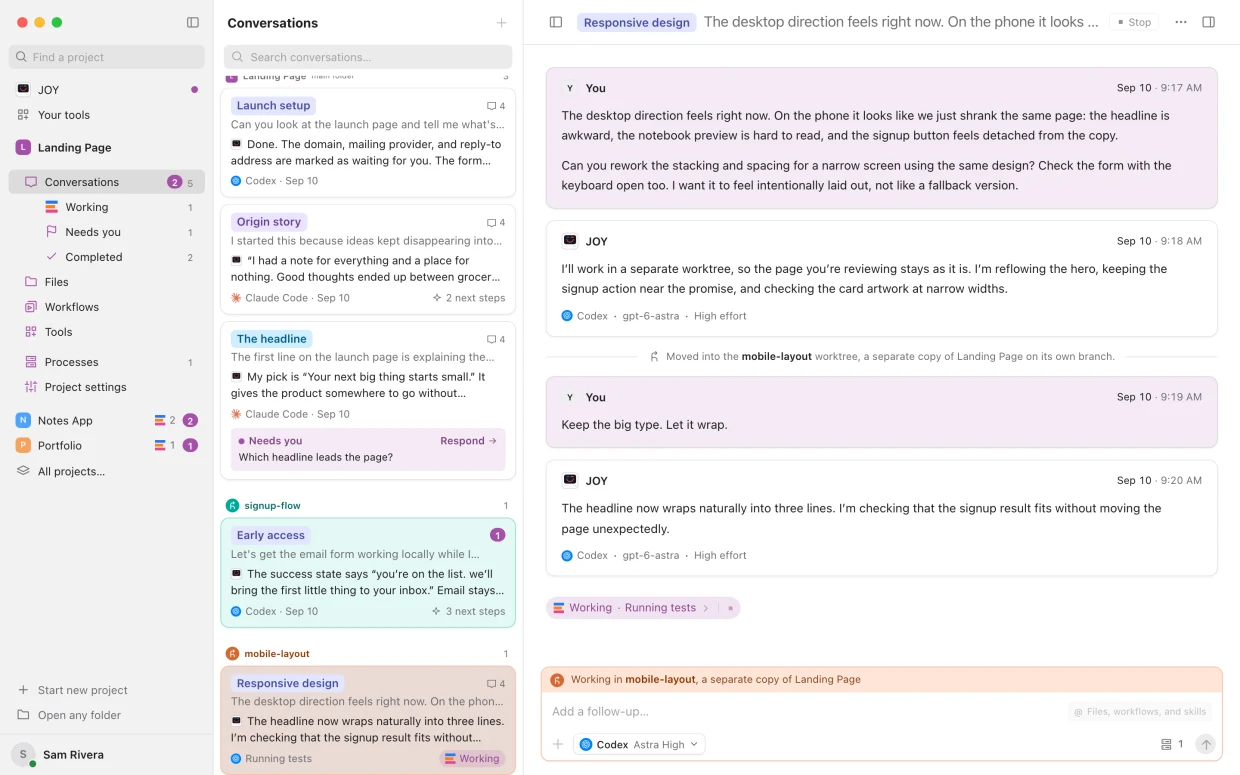Open the Tools section
Image resolution: width=1240 pixels, height=775 pixels.
[x=106, y=332]
